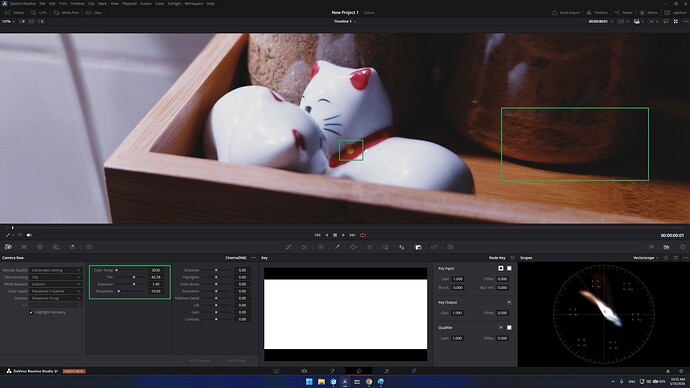
Task: Open the Key palette icon
Action: 418,247
